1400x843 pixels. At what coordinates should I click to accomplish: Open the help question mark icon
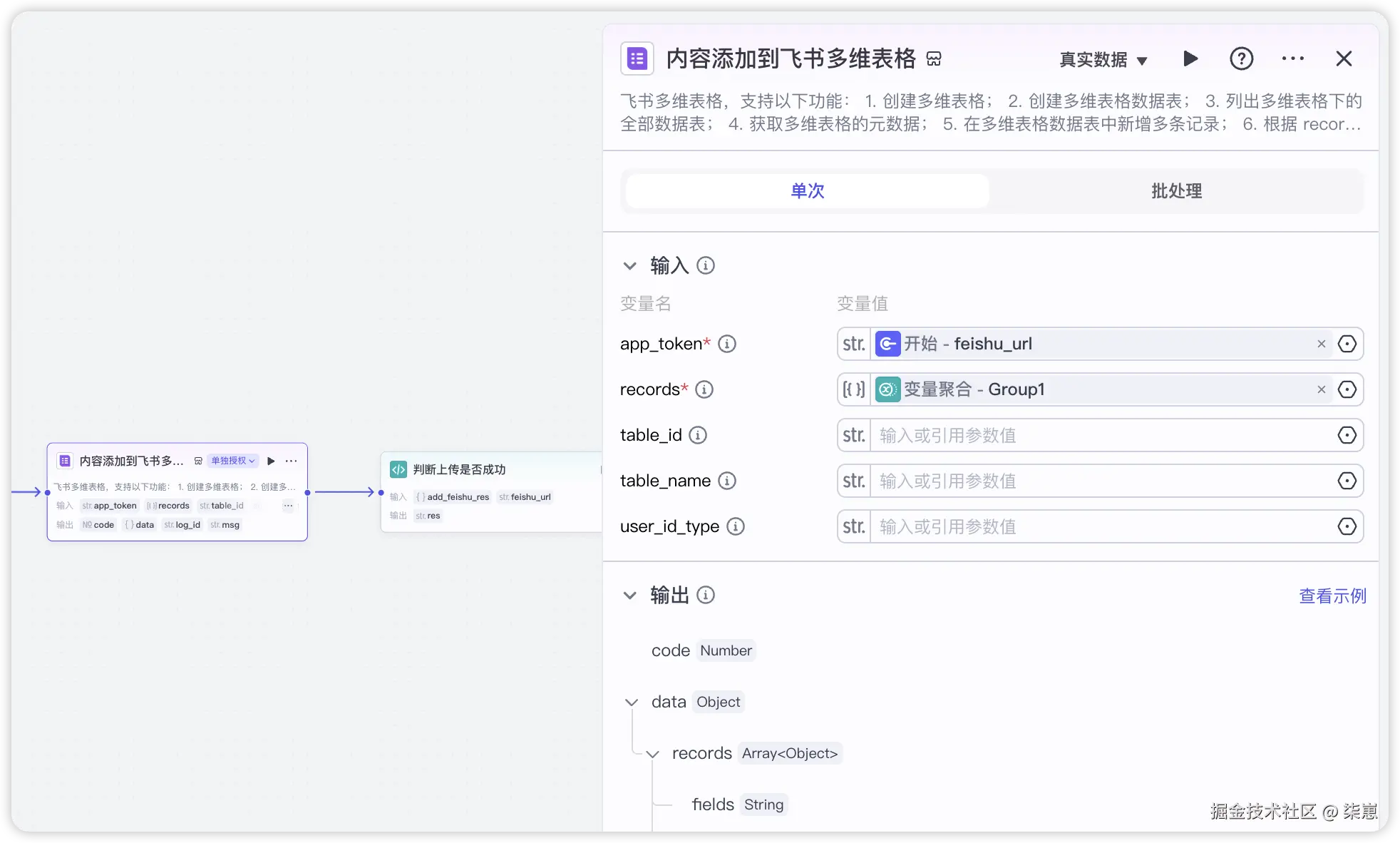[x=1241, y=58]
